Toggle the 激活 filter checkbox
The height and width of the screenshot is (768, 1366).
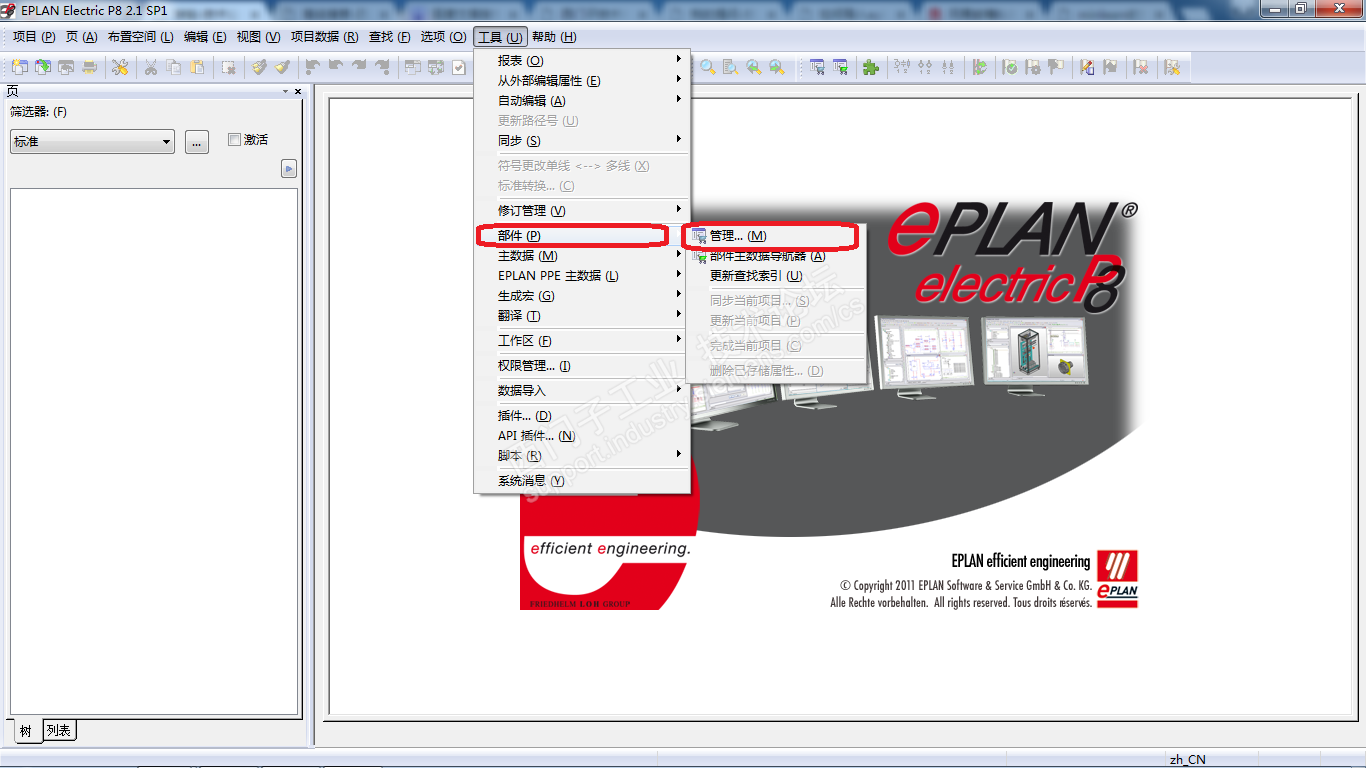234,140
